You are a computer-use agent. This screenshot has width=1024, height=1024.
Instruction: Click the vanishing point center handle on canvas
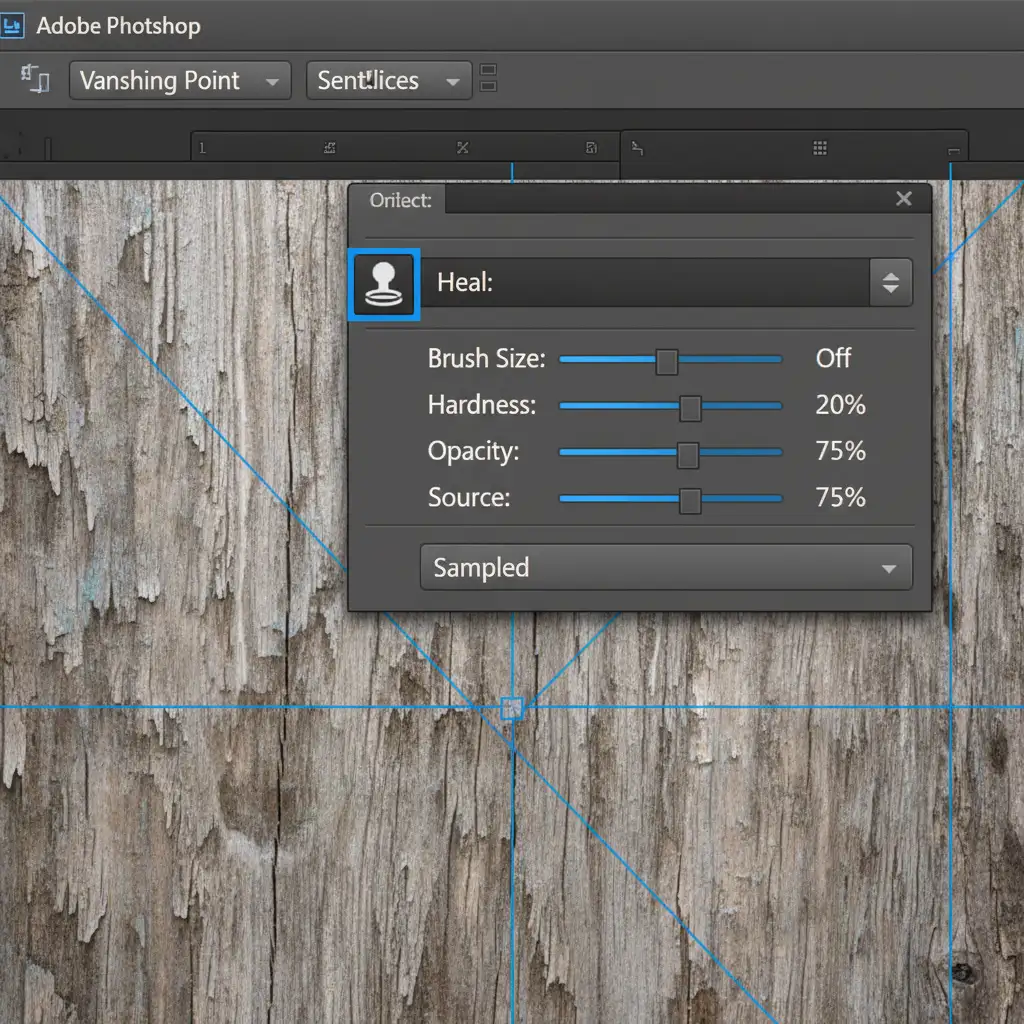coord(512,708)
